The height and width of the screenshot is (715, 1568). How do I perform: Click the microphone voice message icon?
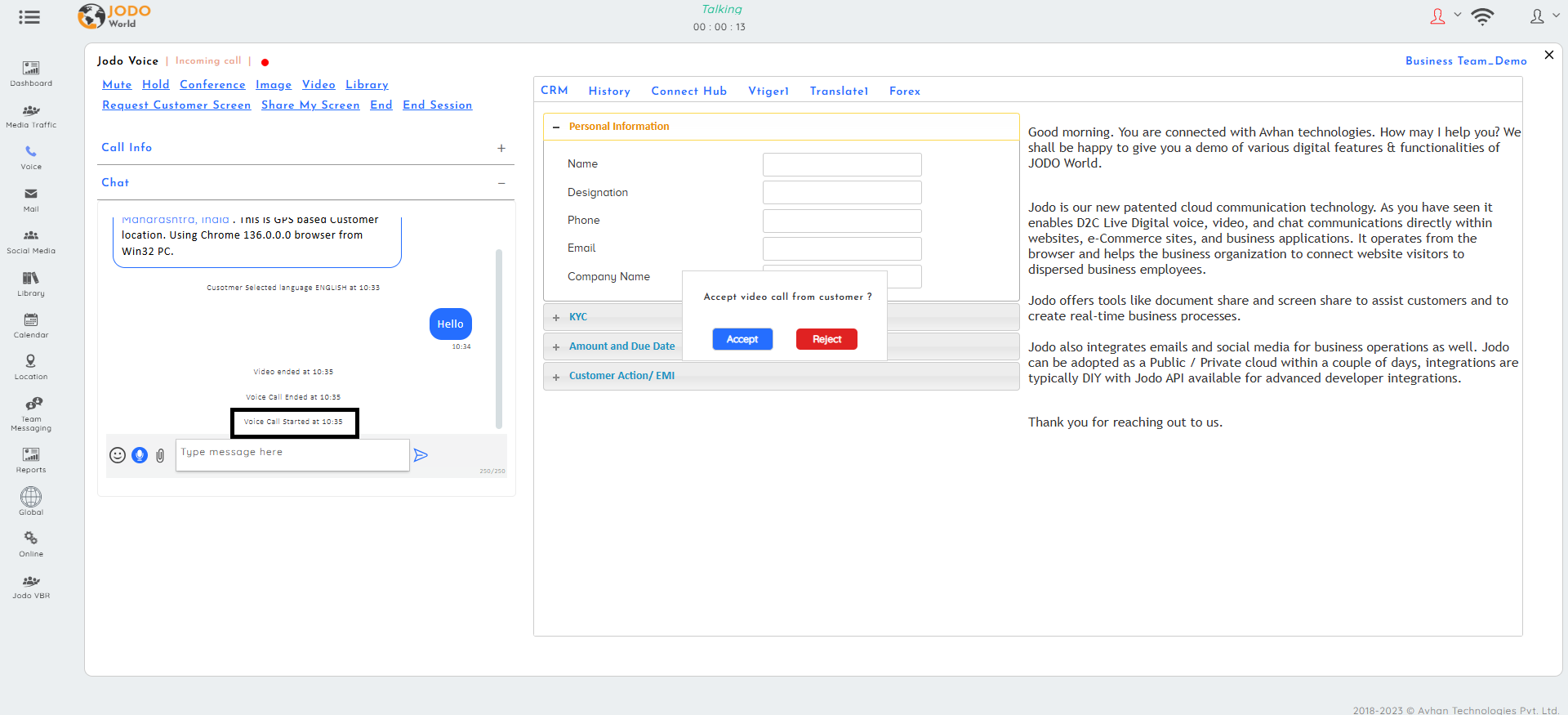point(140,455)
